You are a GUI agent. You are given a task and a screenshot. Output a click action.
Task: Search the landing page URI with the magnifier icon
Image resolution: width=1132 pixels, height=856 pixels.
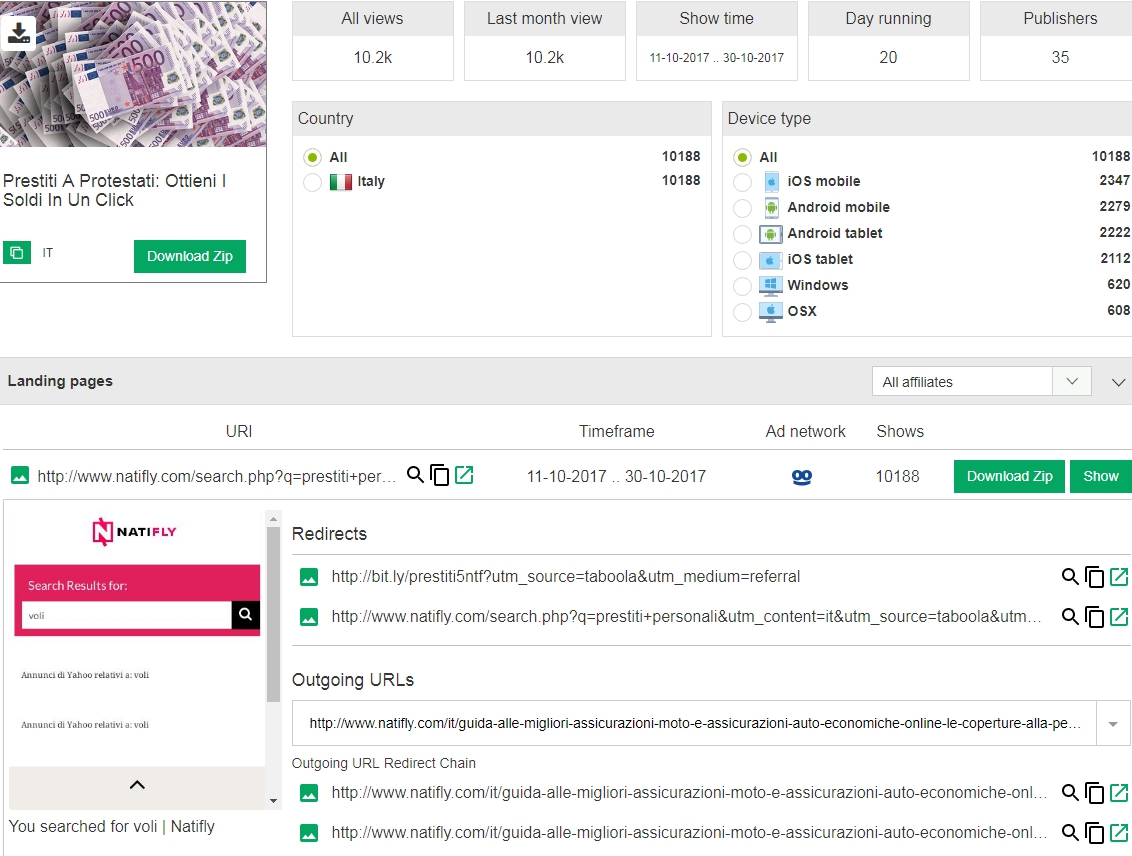pyautogui.click(x=415, y=475)
